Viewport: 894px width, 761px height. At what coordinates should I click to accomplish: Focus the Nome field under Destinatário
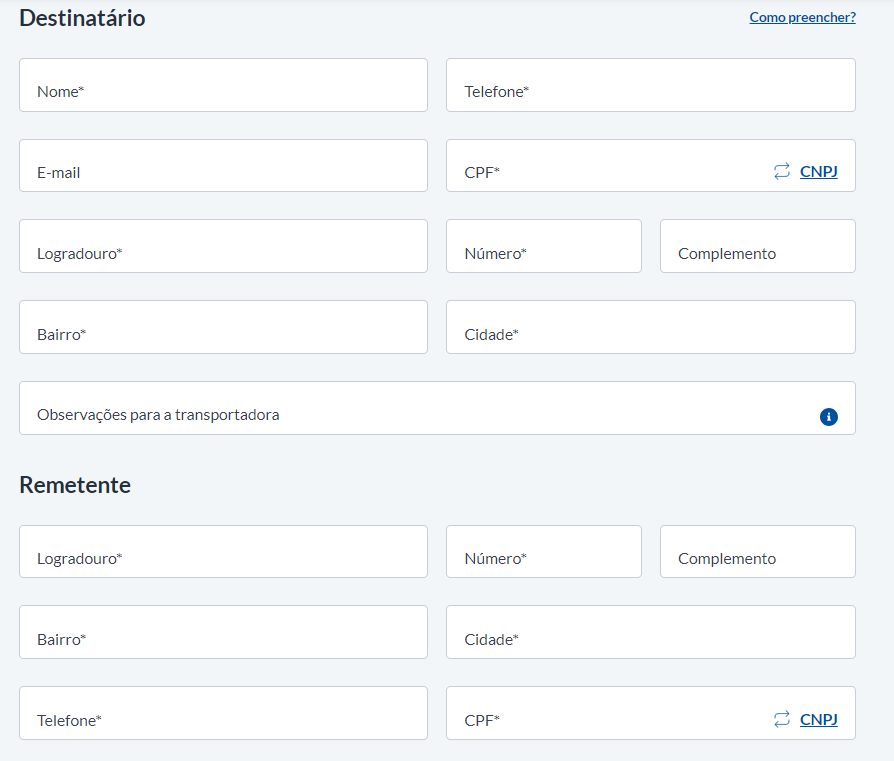coord(224,85)
